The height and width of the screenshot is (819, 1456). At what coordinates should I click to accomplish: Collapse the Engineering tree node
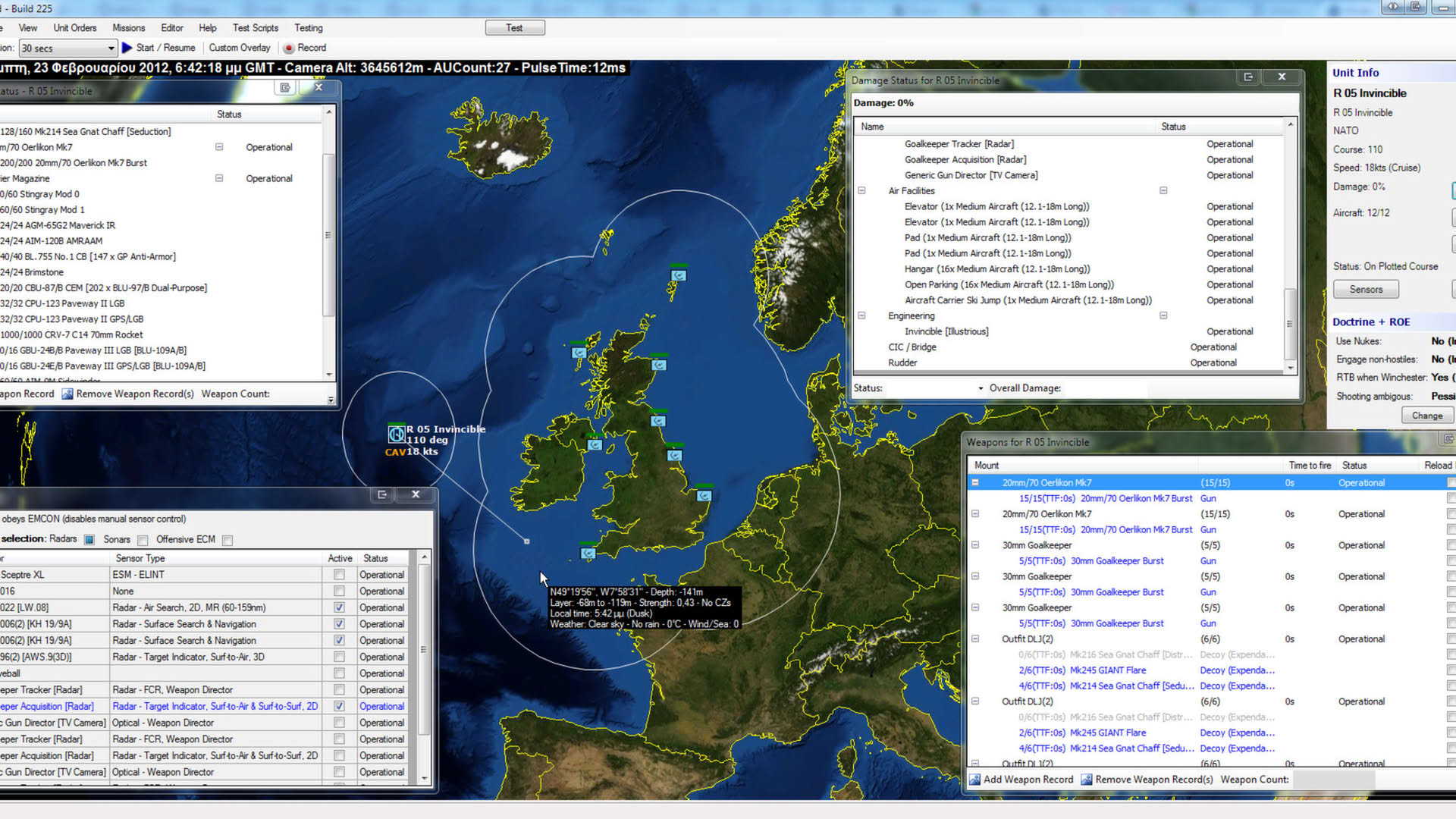click(861, 315)
